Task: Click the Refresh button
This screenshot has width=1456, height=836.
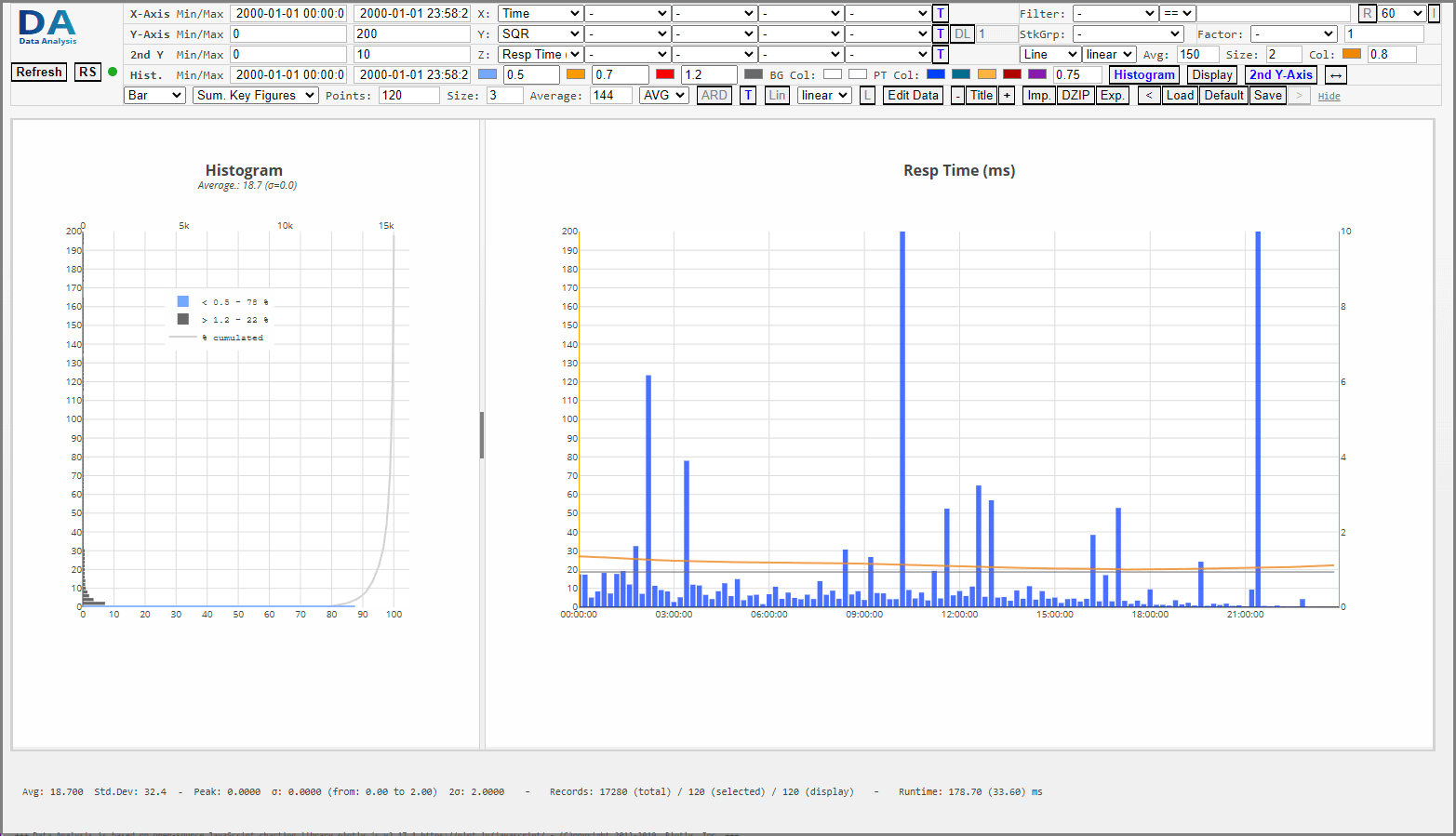Action: 38,72
